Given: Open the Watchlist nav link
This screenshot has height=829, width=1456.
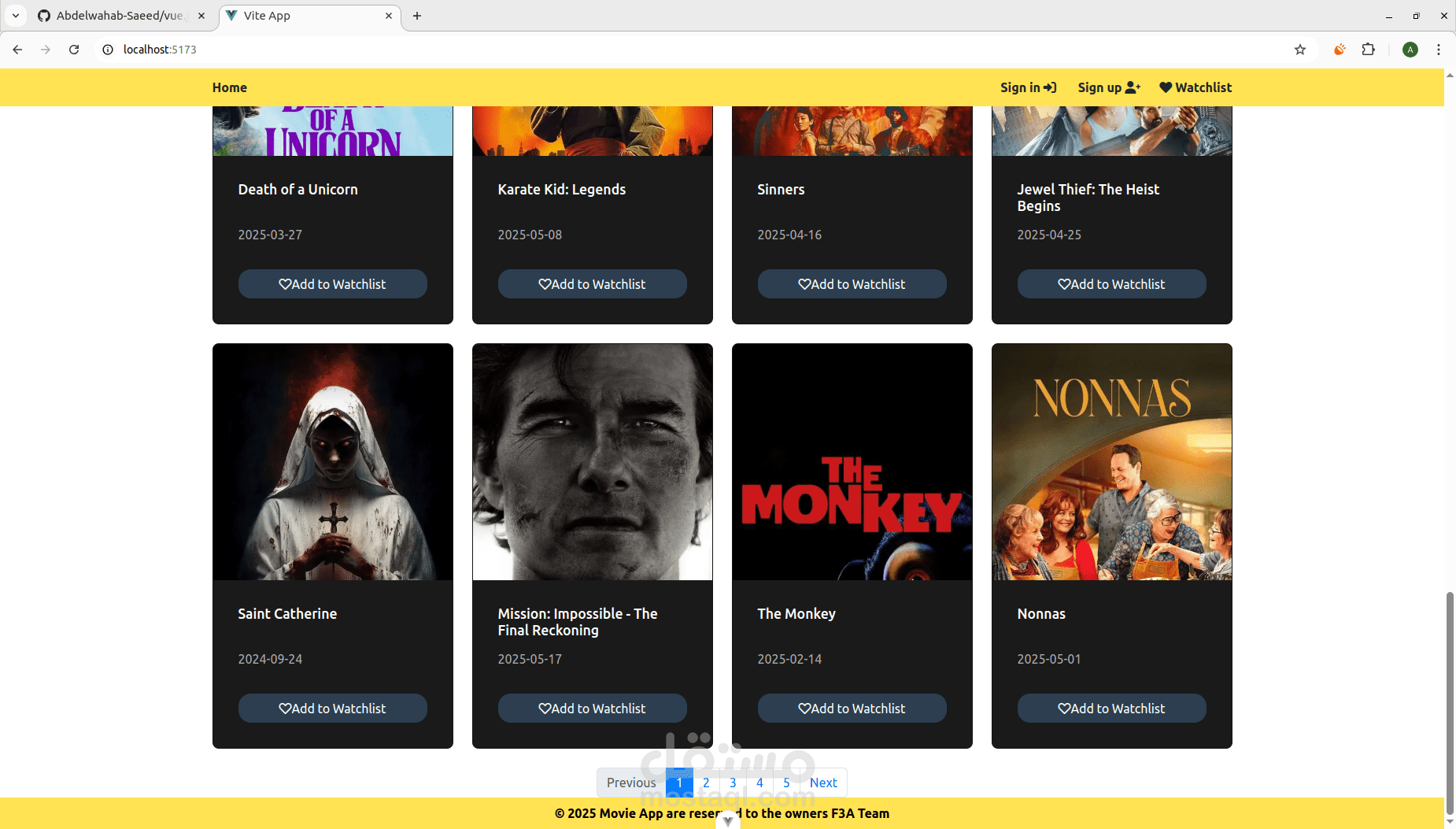Looking at the screenshot, I should point(1195,87).
